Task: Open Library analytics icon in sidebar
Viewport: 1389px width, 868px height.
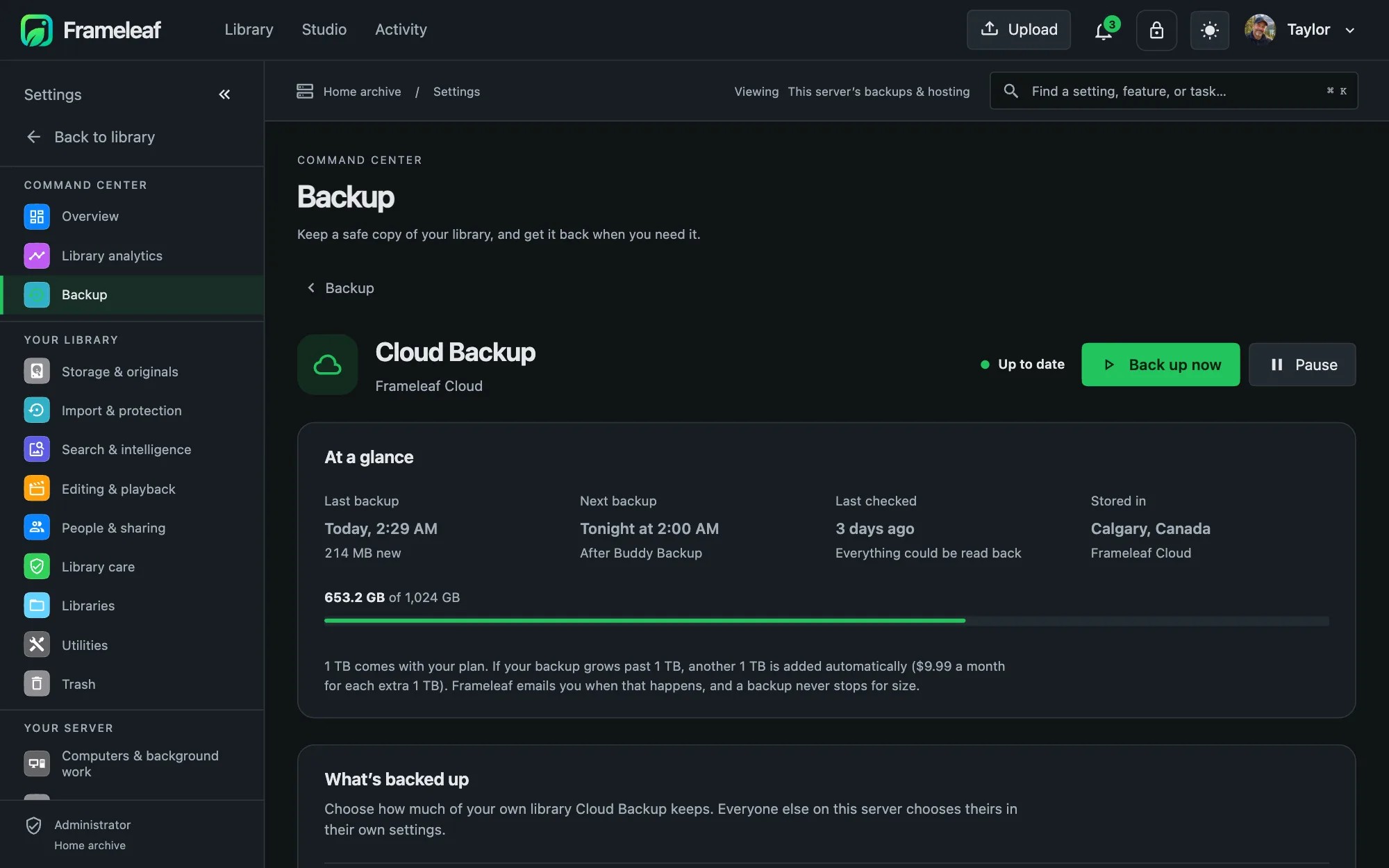Action: pos(37,256)
